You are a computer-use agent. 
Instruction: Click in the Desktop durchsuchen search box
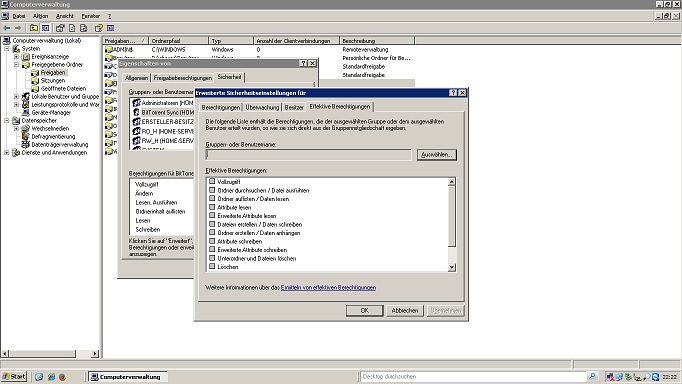coord(473,377)
